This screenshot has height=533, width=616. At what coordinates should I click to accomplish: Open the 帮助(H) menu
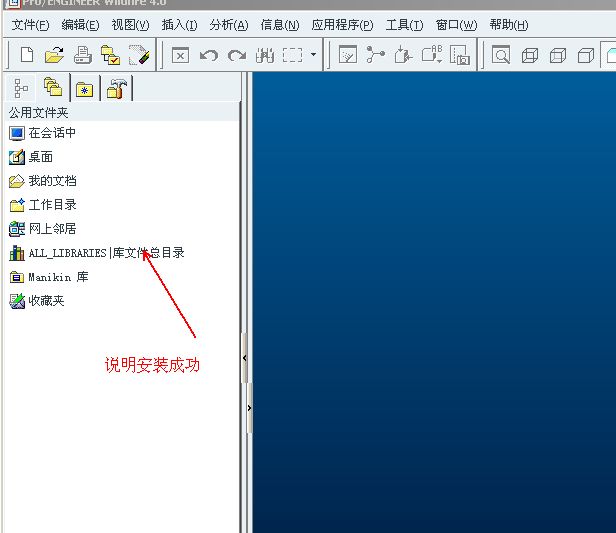click(509, 25)
